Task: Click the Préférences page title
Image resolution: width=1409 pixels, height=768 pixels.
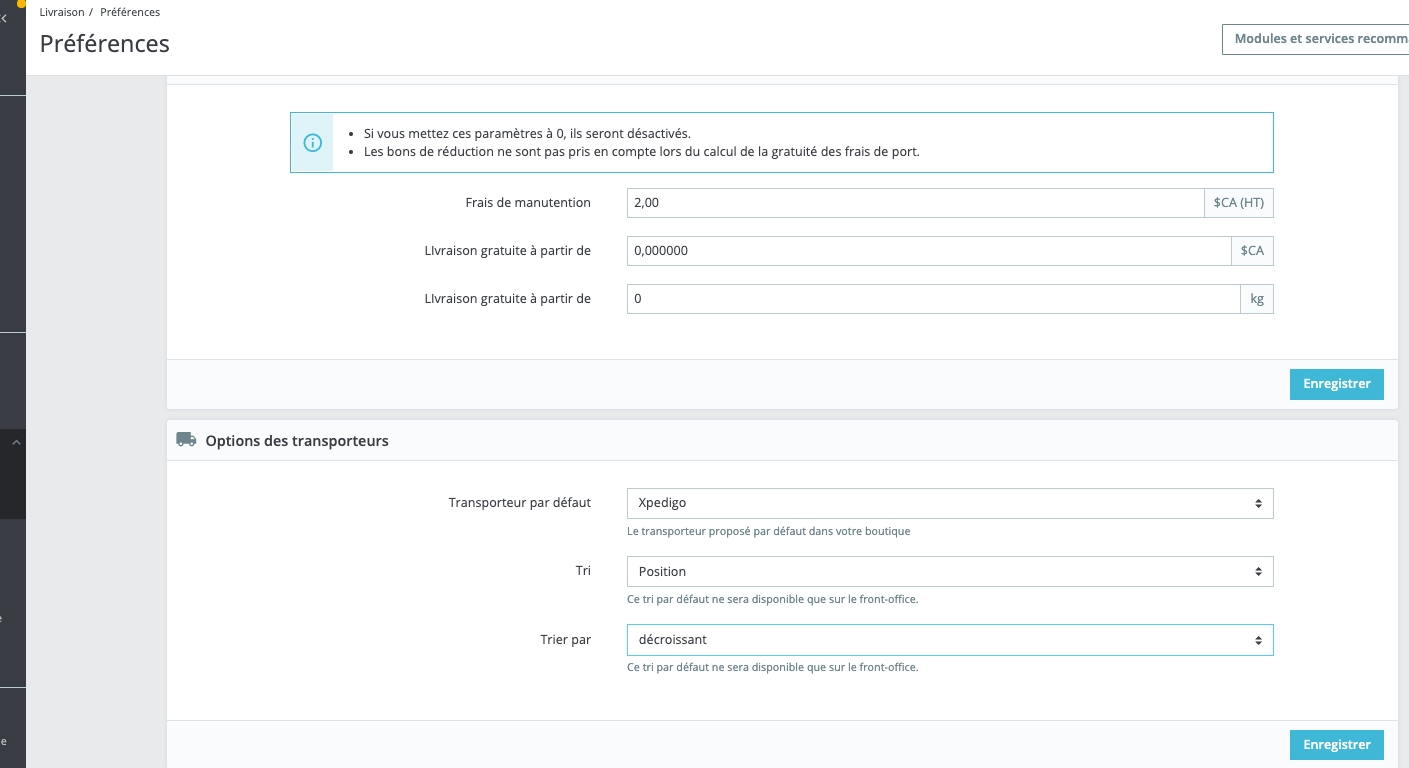Action: pos(105,44)
